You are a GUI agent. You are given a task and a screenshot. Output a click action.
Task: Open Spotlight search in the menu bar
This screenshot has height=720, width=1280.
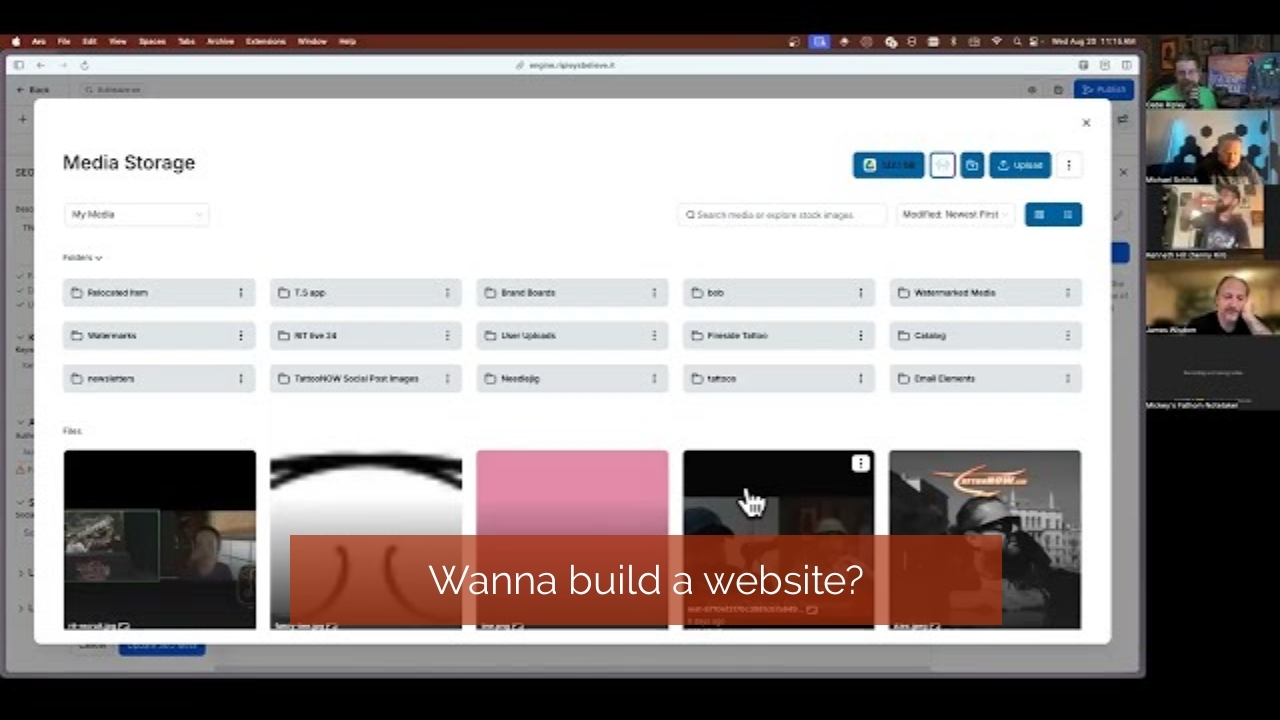click(1017, 42)
